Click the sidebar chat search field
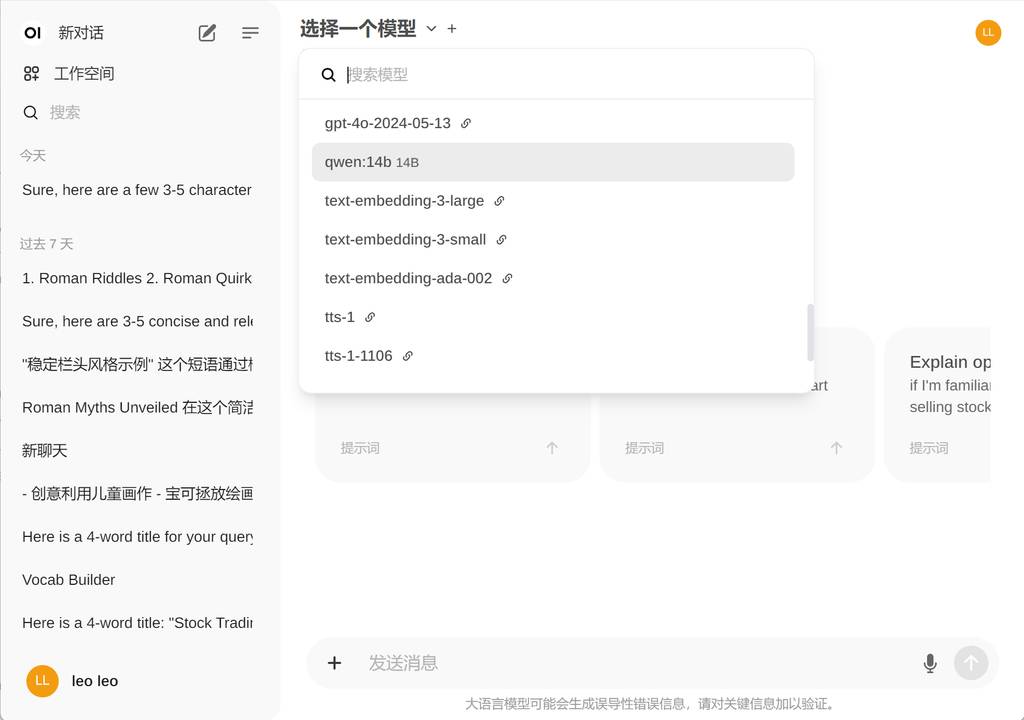 (140, 113)
